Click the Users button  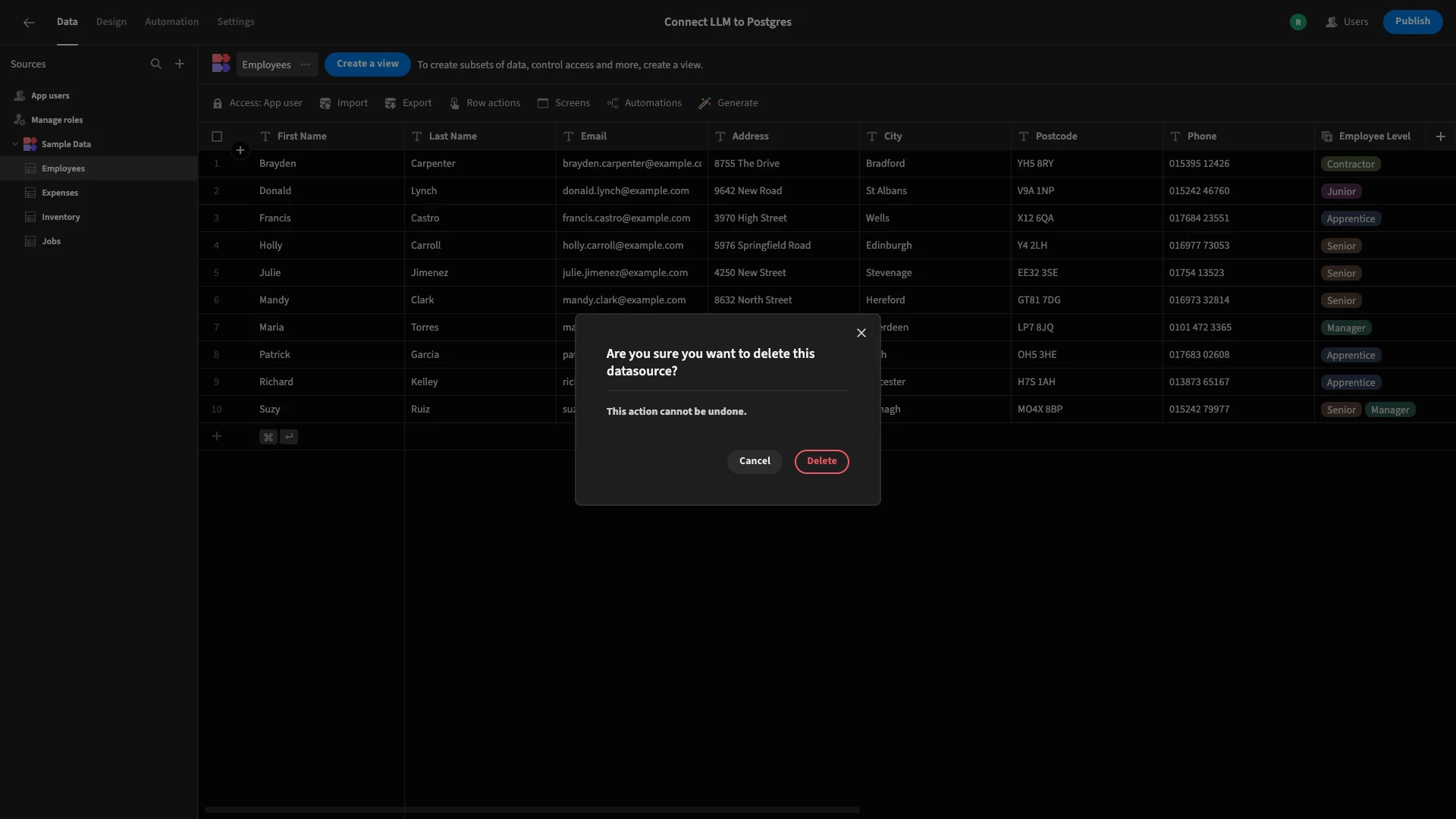tap(1347, 22)
